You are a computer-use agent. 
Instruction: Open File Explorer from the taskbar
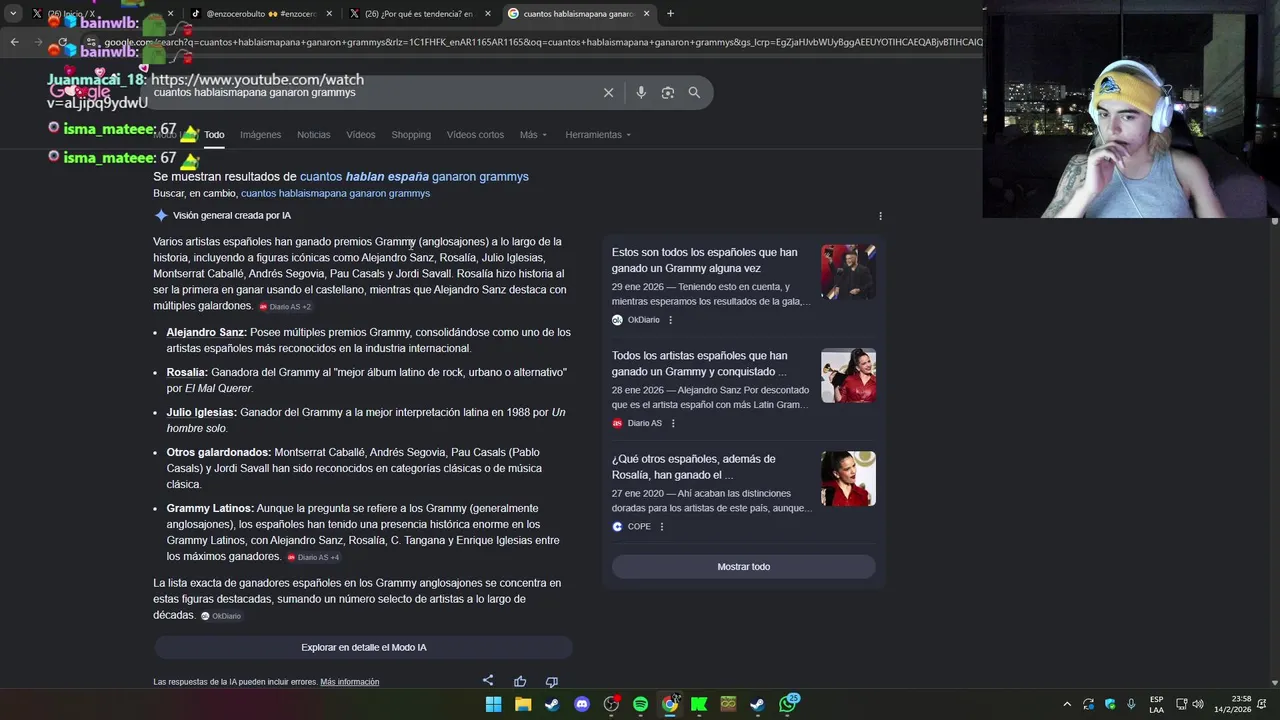[523, 704]
